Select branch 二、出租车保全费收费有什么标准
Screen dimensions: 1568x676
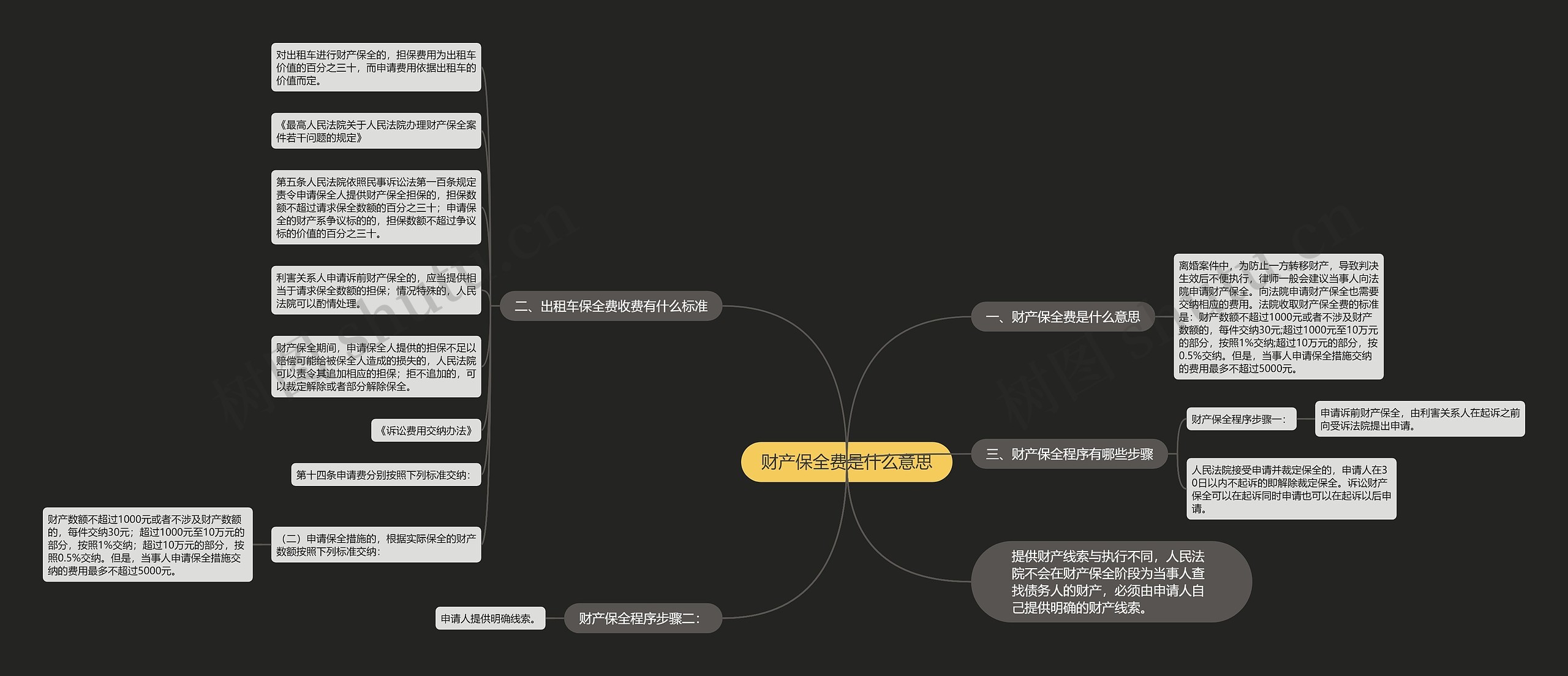point(611,306)
